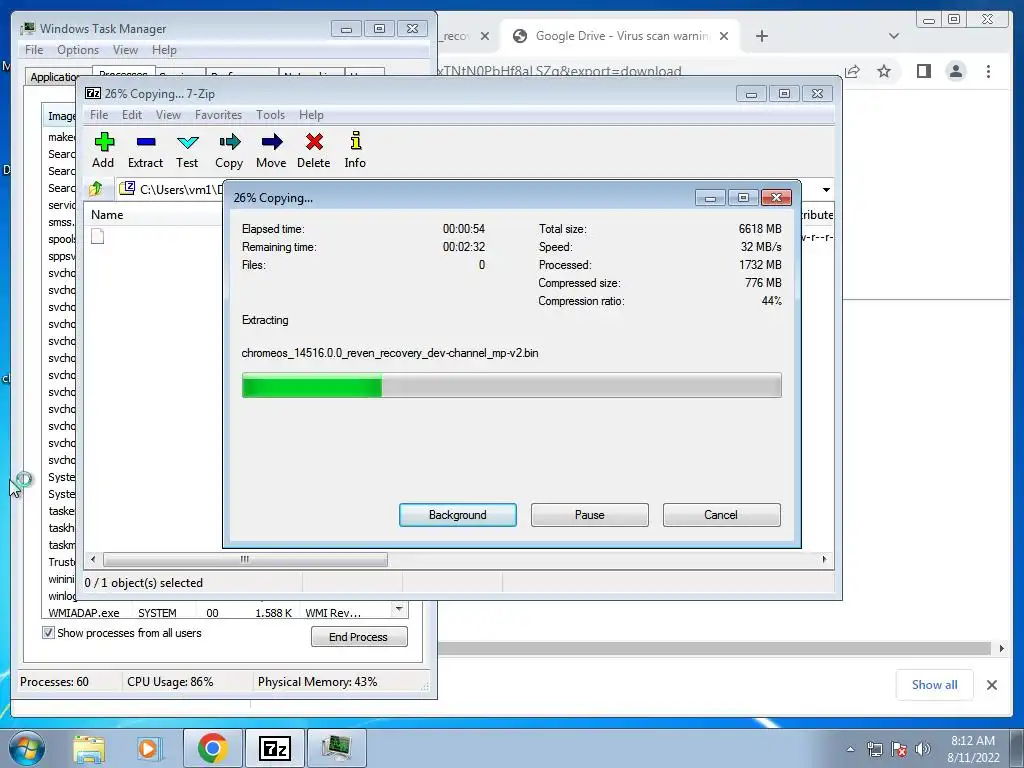
Task: Click the Add icon in 7-Zip toolbar
Action: (x=104, y=142)
